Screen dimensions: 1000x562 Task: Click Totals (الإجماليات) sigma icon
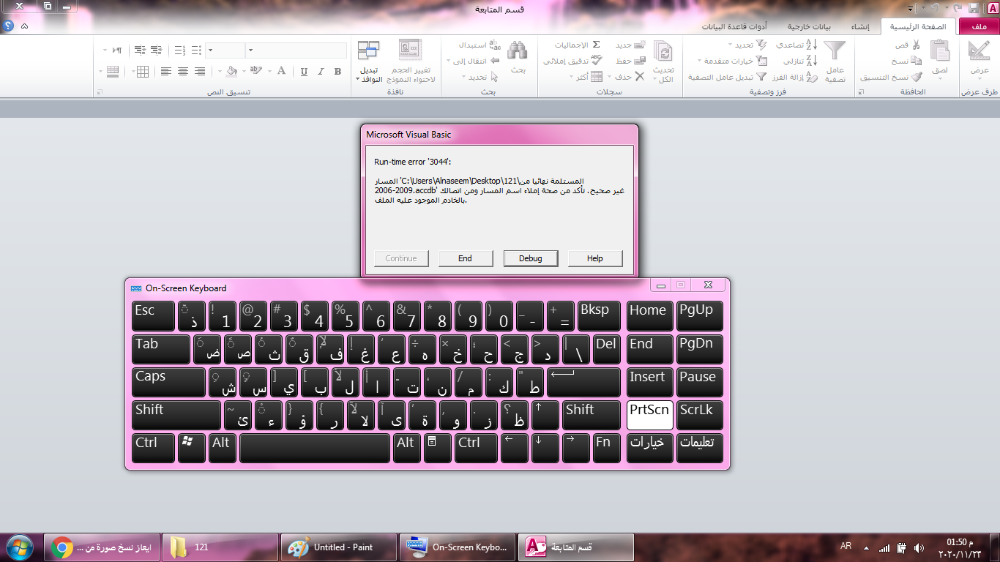(x=596, y=45)
